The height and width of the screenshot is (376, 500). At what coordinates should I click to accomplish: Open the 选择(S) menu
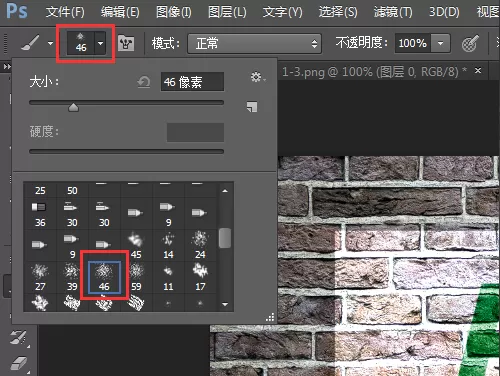[x=338, y=12]
